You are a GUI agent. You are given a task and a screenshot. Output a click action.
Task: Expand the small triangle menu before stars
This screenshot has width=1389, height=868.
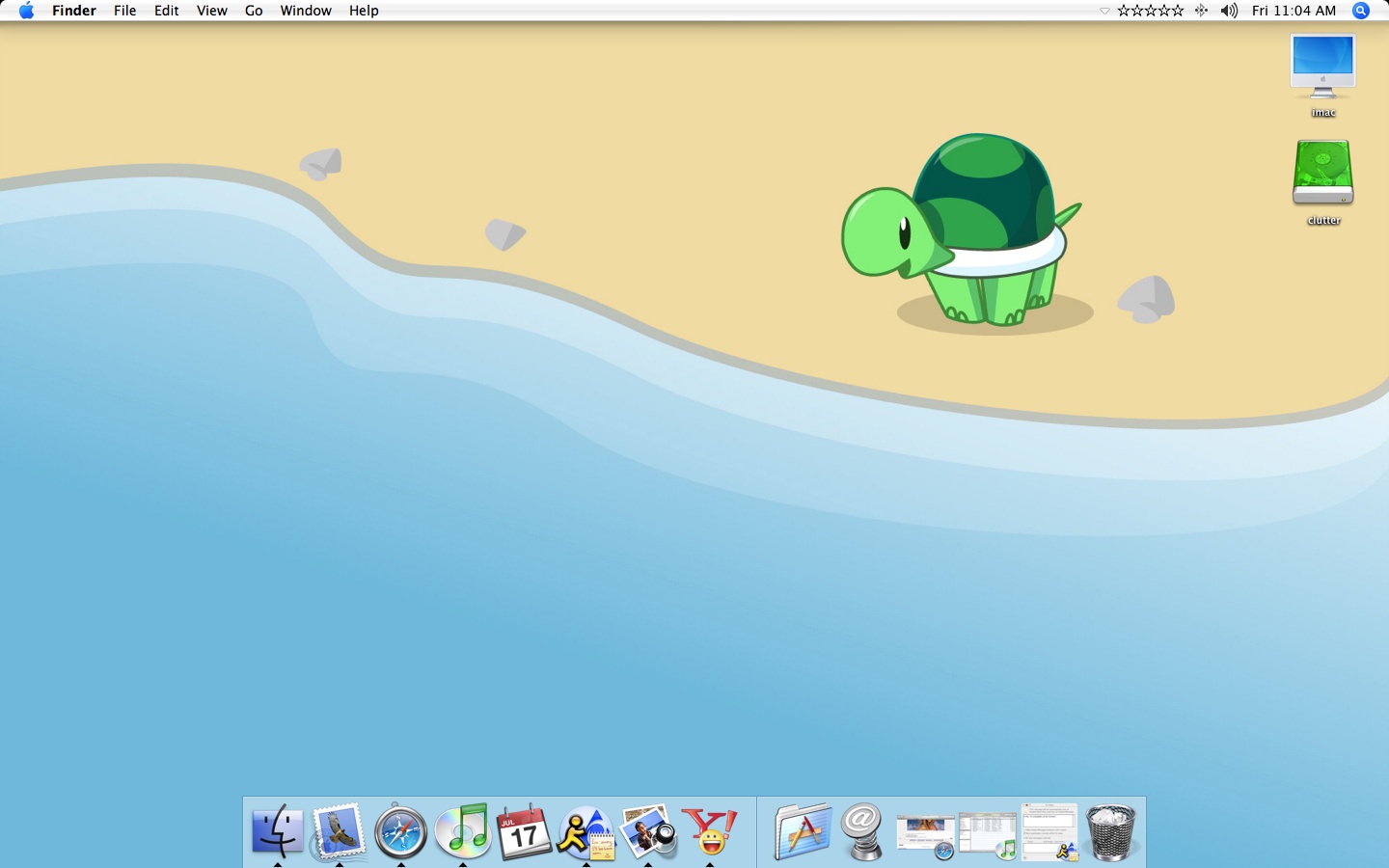pos(1104,11)
